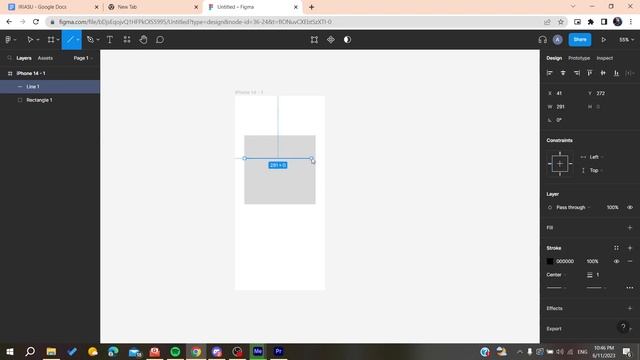This screenshot has width=640, height=360.
Task: Select the Move tool
Action: (29, 40)
